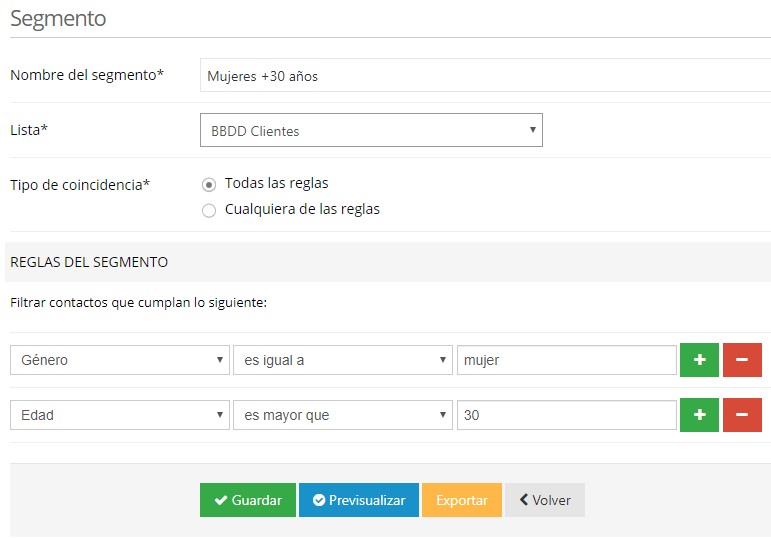Expand the 'es mayor que' operator dropdown
Image resolution: width=771 pixels, height=538 pixels.
(342, 415)
